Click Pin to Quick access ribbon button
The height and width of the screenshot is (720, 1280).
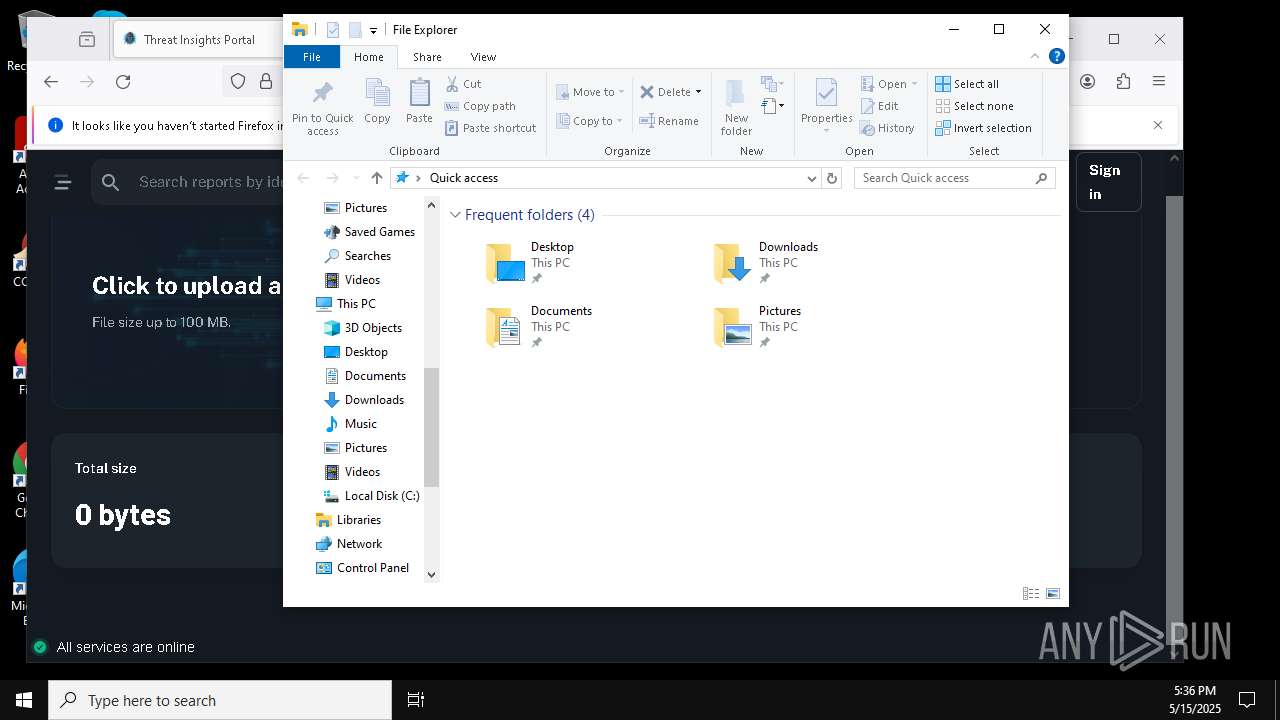(x=322, y=109)
